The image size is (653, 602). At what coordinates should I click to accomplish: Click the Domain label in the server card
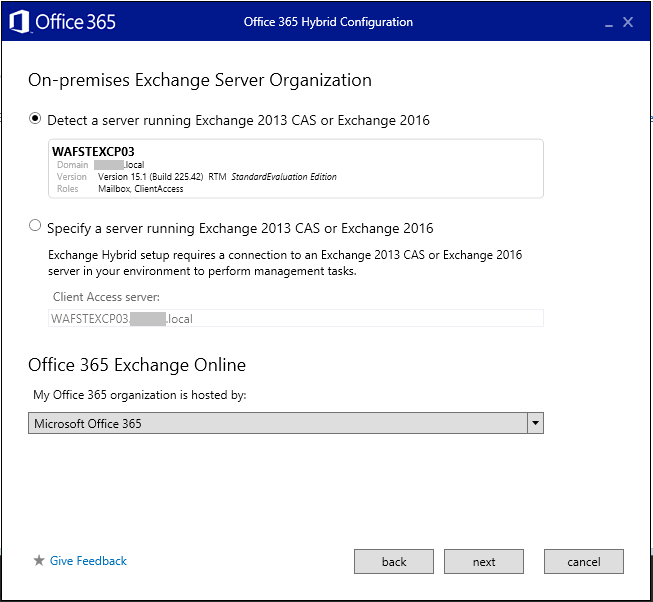point(72,164)
